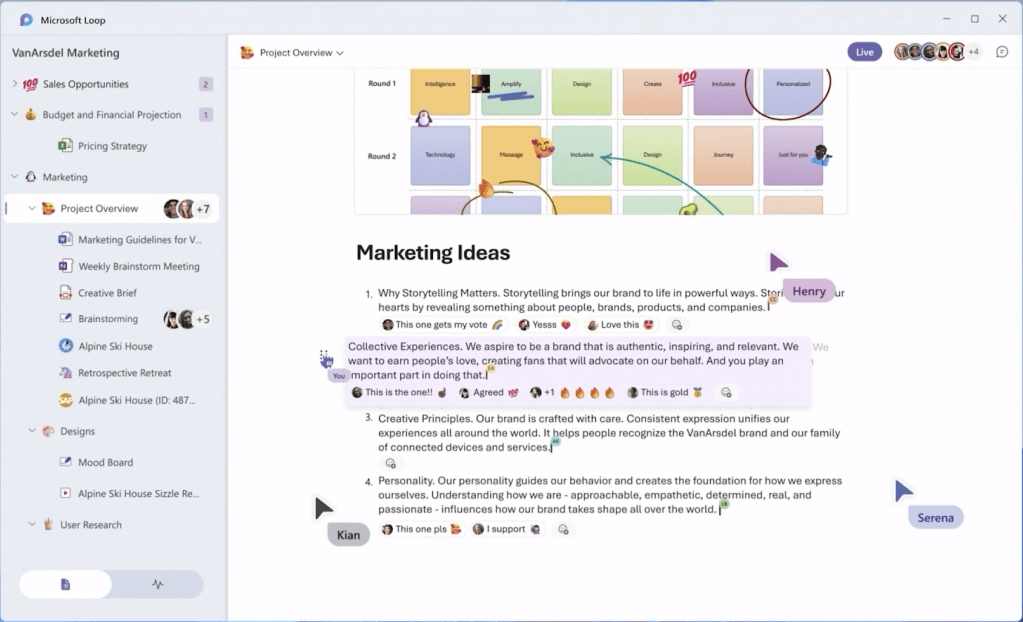Open the comments pane icon

point(1002,52)
